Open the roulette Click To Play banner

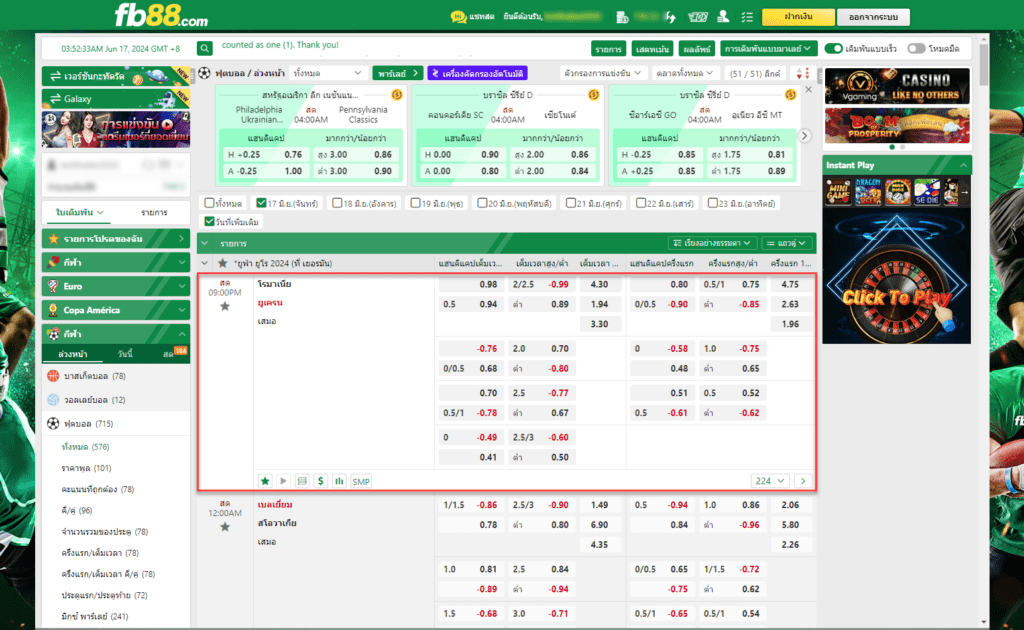[x=897, y=276]
